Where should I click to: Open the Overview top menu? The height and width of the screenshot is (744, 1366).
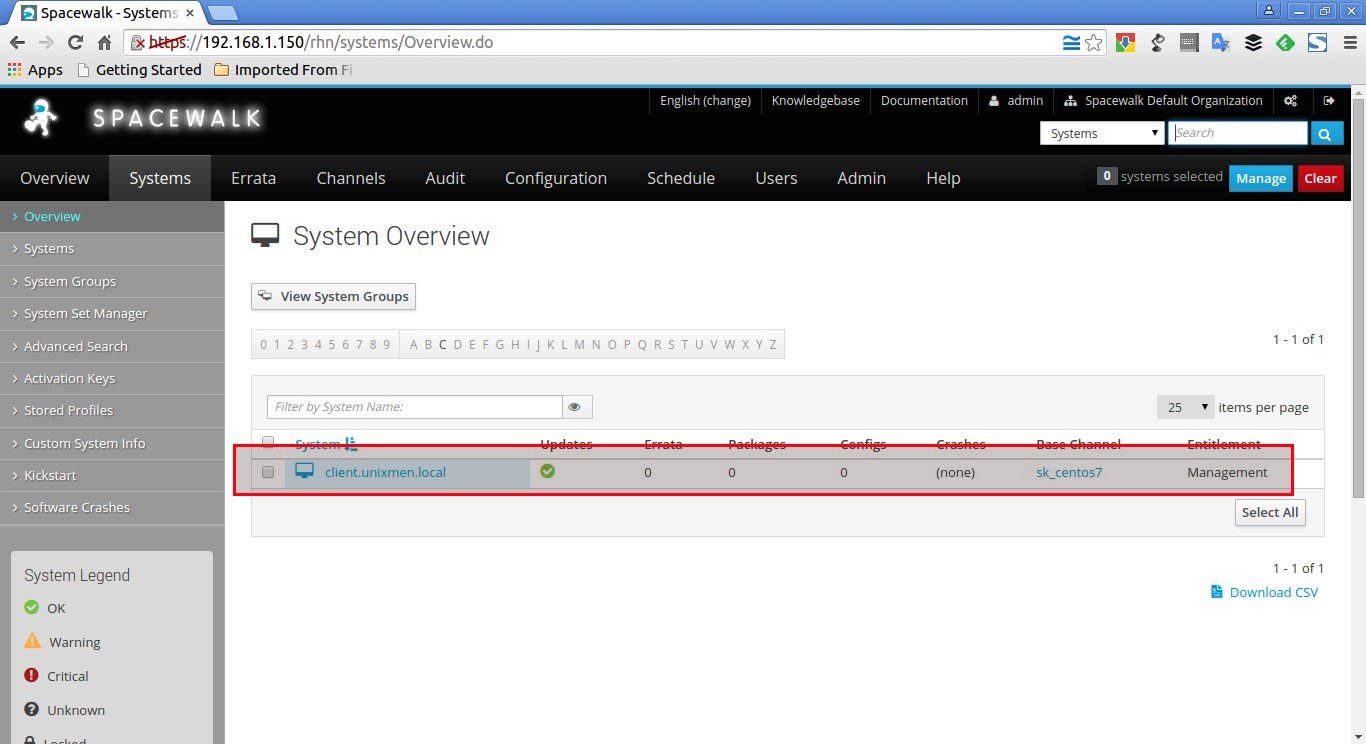point(55,178)
